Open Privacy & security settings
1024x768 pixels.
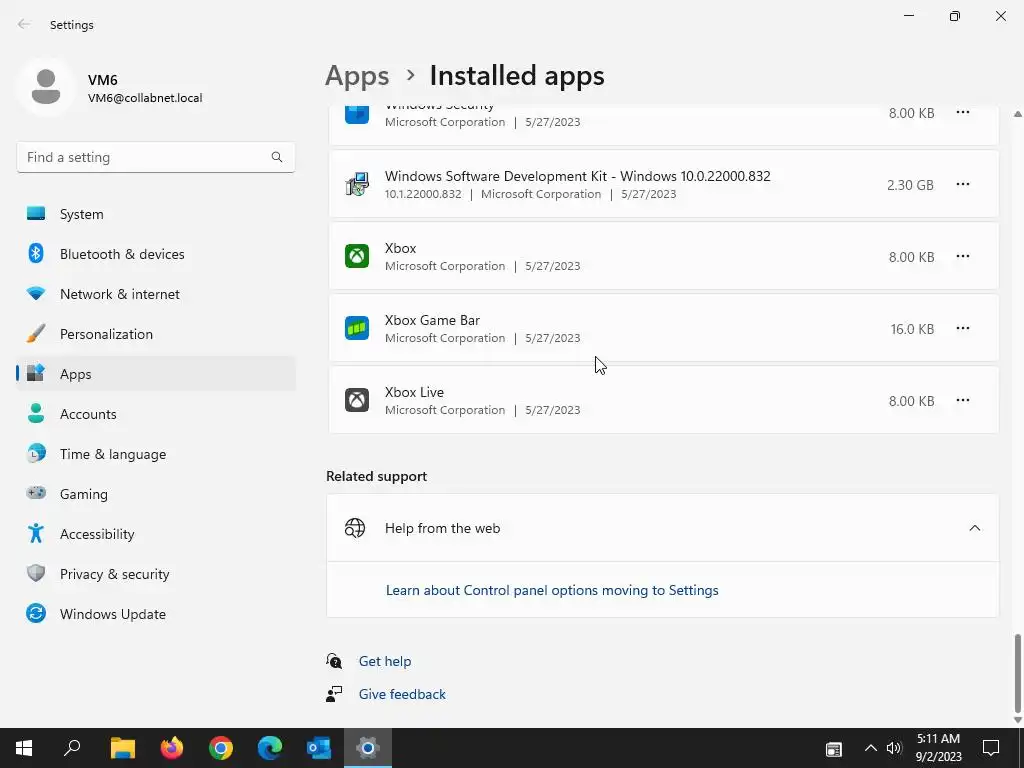pos(155,574)
